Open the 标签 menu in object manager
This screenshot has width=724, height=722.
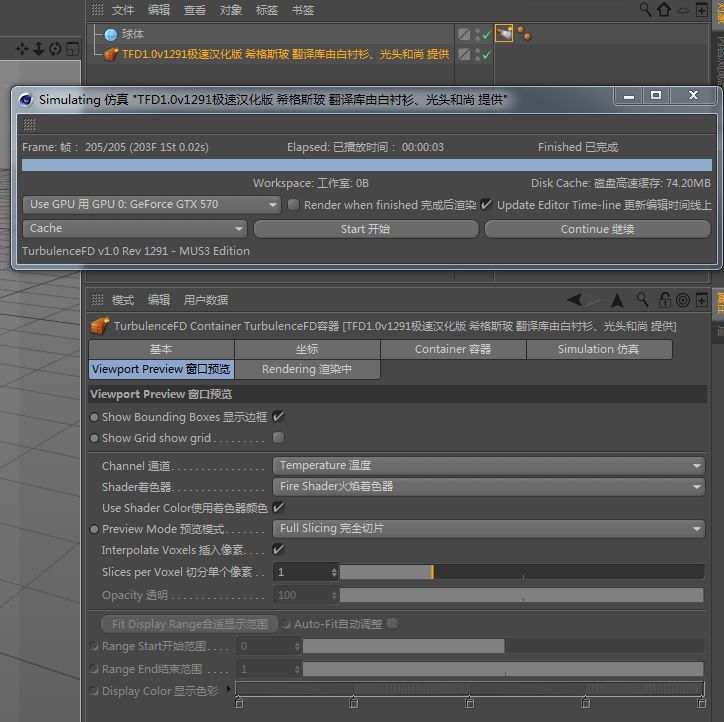click(x=267, y=10)
